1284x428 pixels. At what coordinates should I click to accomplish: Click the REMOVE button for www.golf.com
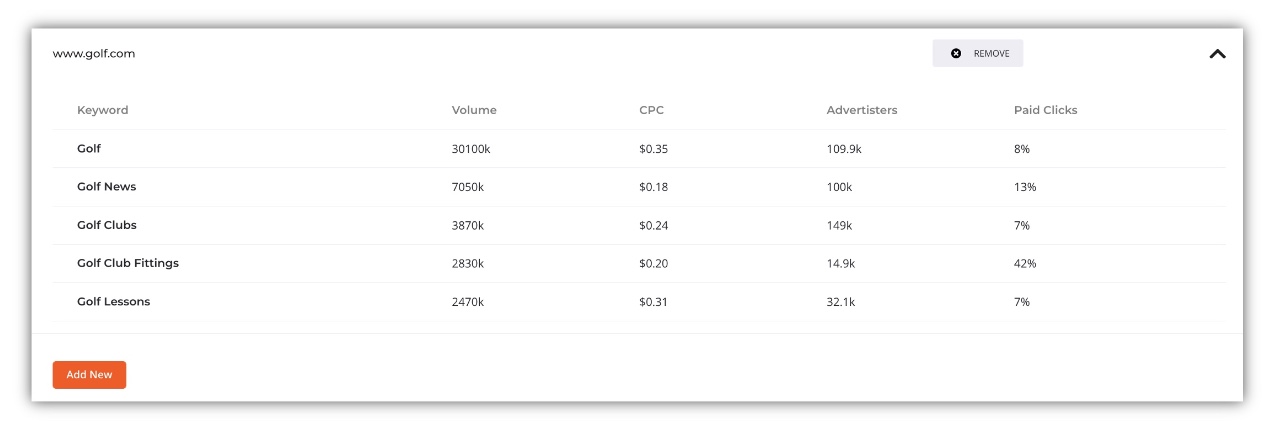pos(977,54)
